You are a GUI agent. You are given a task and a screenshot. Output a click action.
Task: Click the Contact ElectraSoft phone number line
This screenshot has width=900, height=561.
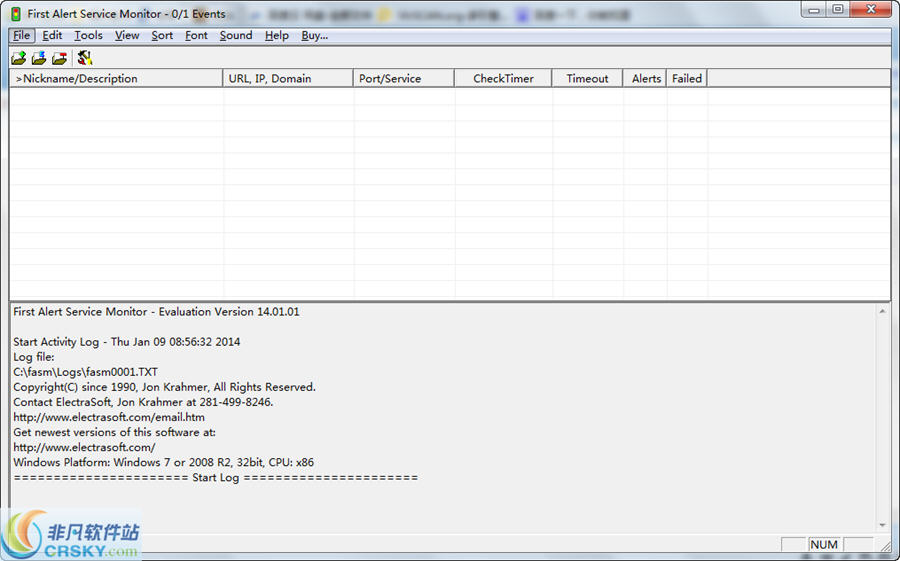143,402
